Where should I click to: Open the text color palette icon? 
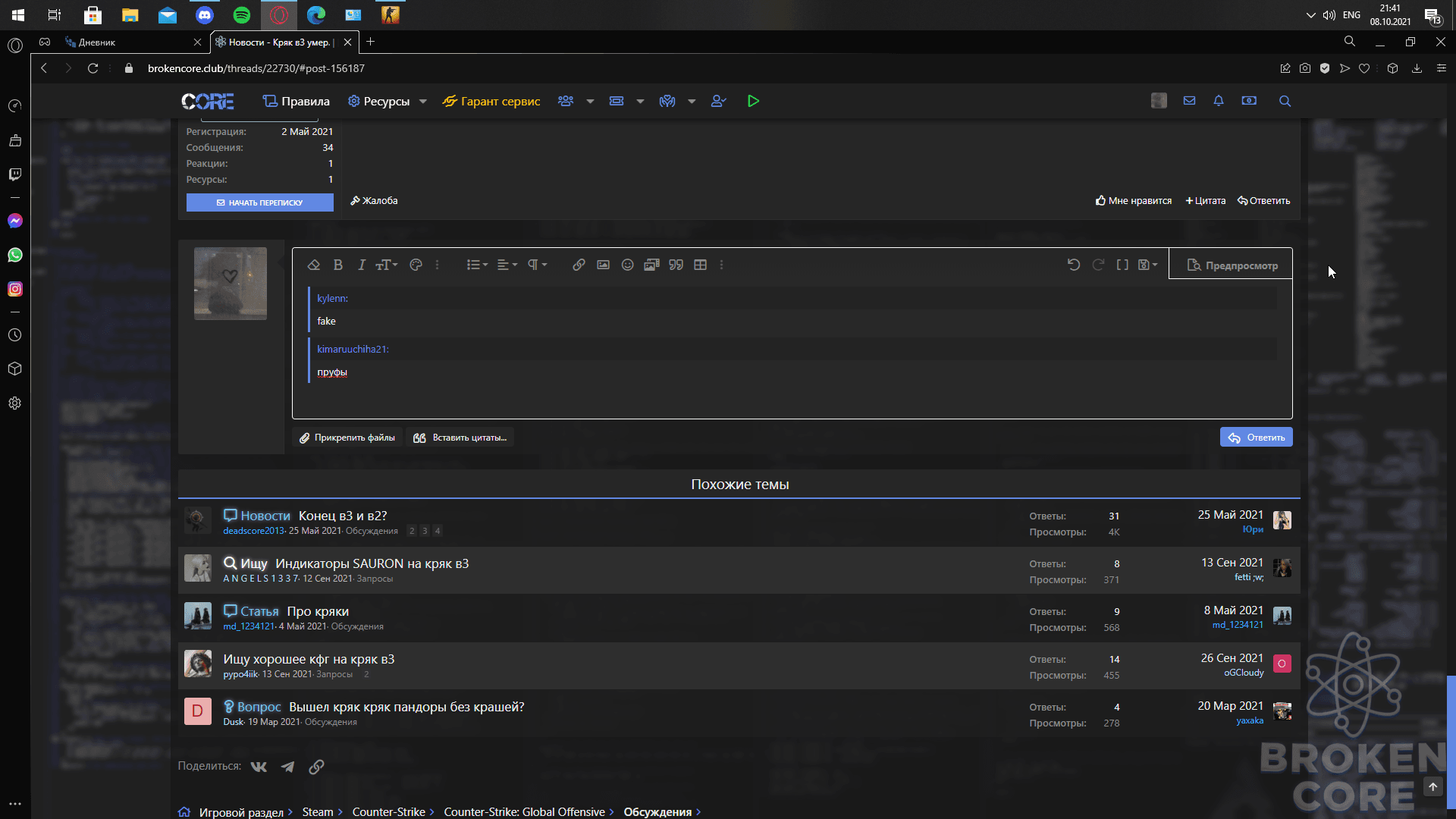coord(416,265)
